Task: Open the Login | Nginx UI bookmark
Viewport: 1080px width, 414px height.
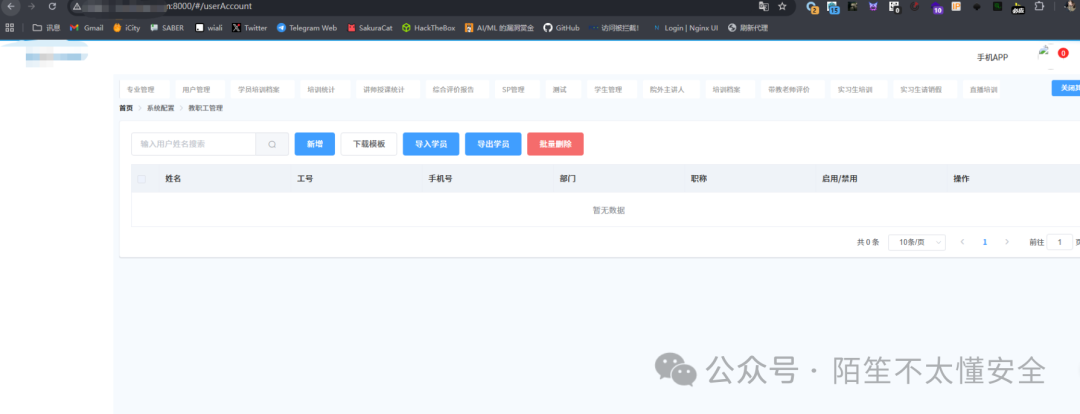Action: click(685, 28)
